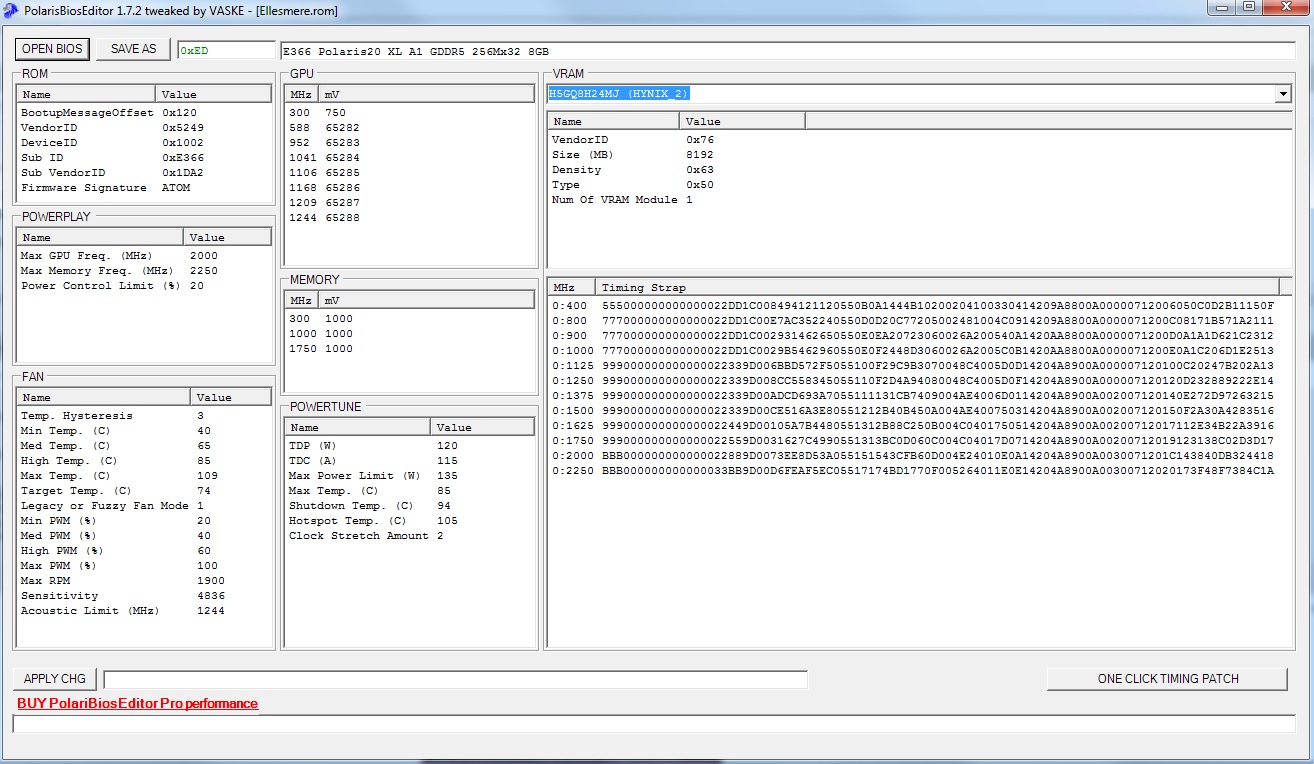Click the PolarisBiosEditor title bar icon
The width and height of the screenshot is (1314, 764).
(x=11, y=11)
